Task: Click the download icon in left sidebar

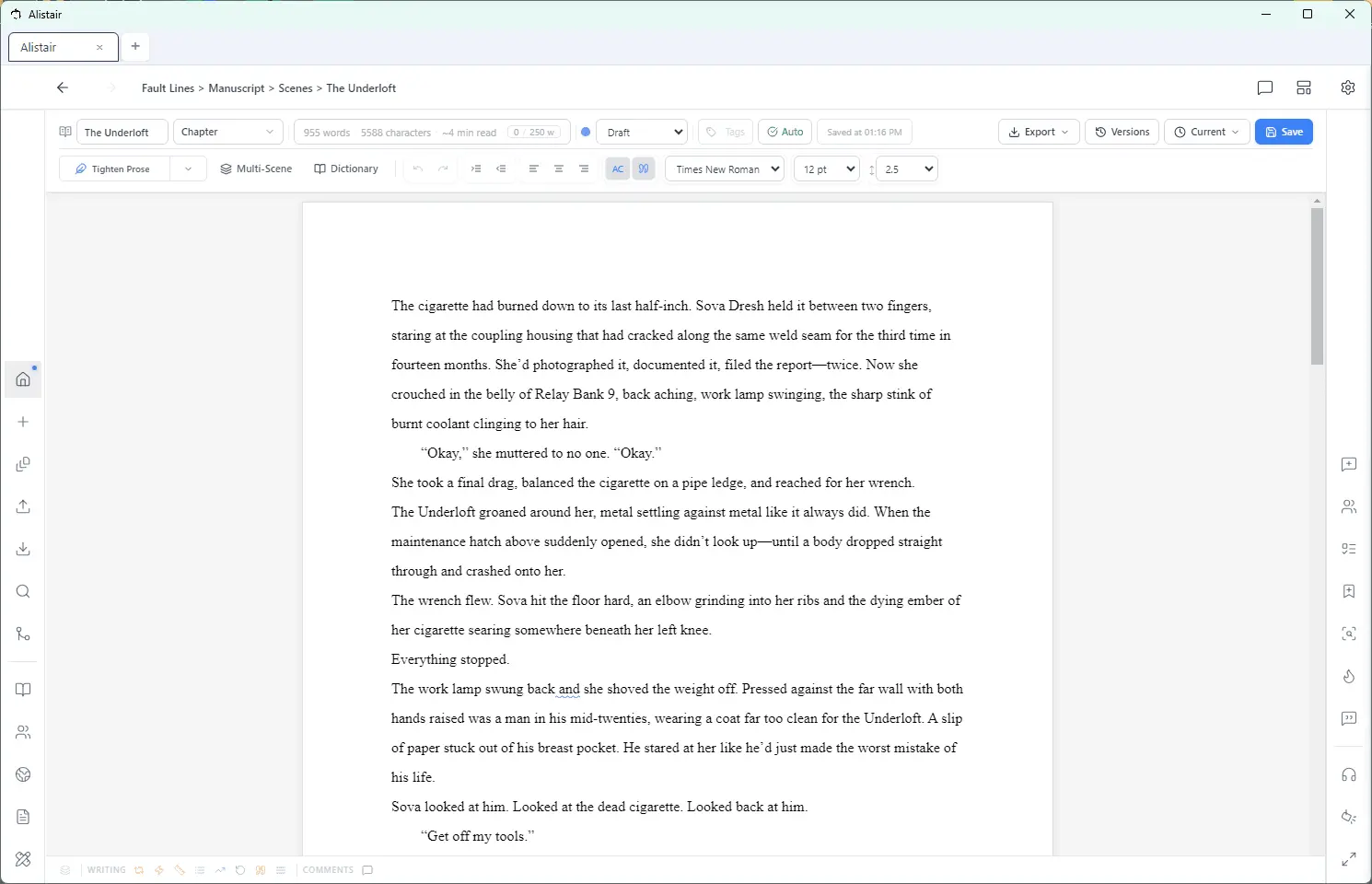Action: pyautogui.click(x=23, y=549)
